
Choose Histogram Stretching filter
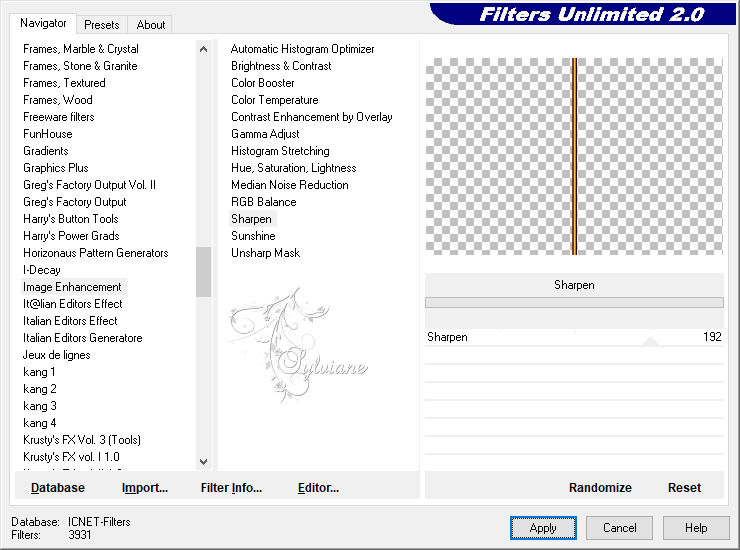(x=280, y=151)
